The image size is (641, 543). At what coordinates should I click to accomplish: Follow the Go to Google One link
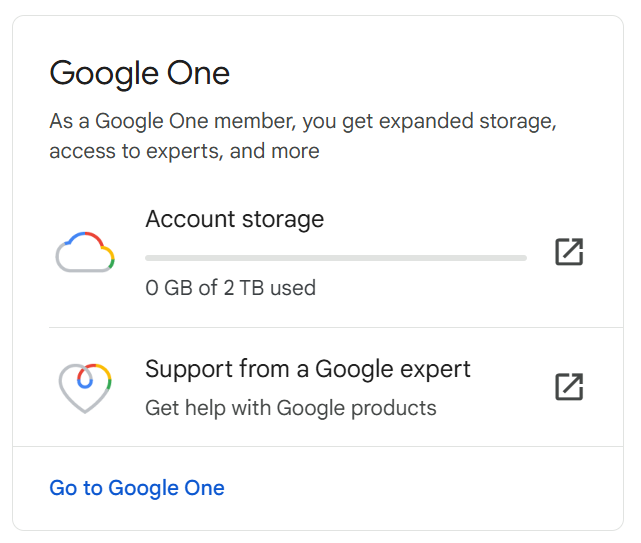[137, 488]
